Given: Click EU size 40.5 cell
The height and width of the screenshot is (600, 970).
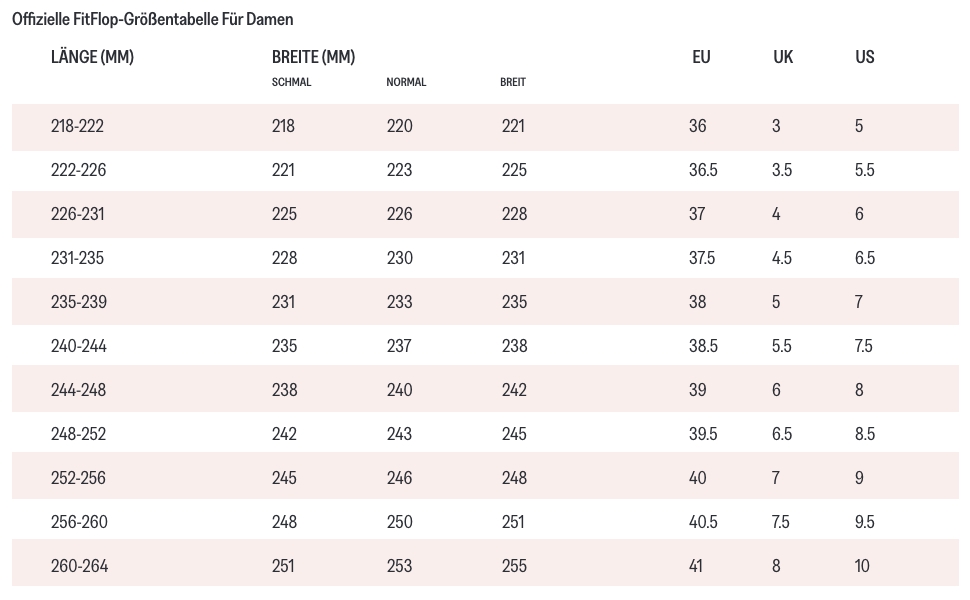Looking at the screenshot, I should (x=703, y=522).
